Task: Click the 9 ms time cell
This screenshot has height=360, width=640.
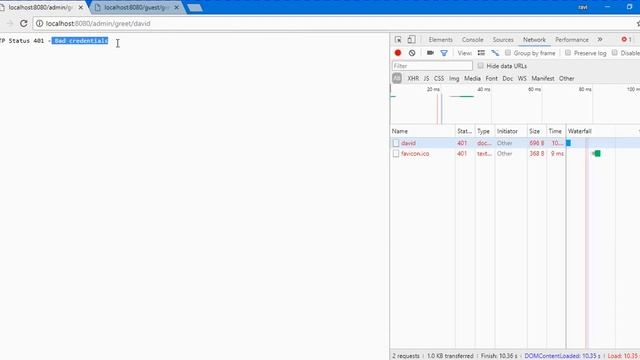Action: 557,153
